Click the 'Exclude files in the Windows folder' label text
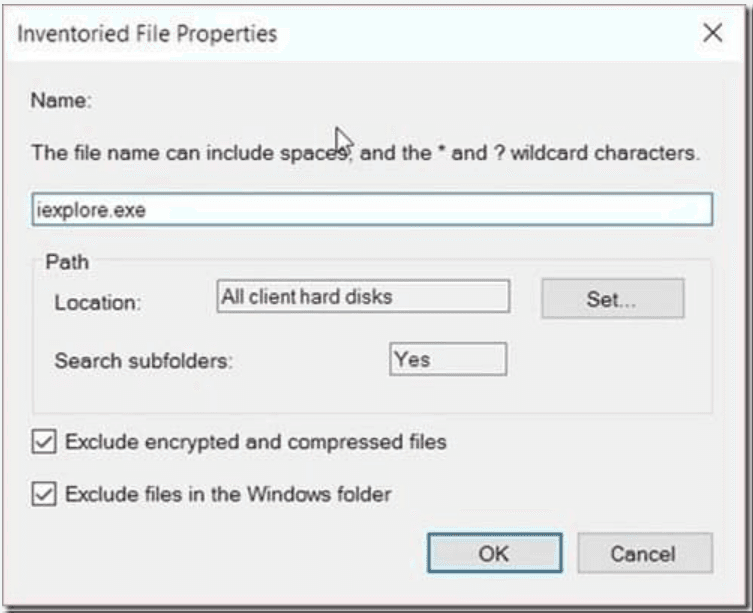Image resolution: width=753 pixels, height=613 pixels. [x=227, y=494]
